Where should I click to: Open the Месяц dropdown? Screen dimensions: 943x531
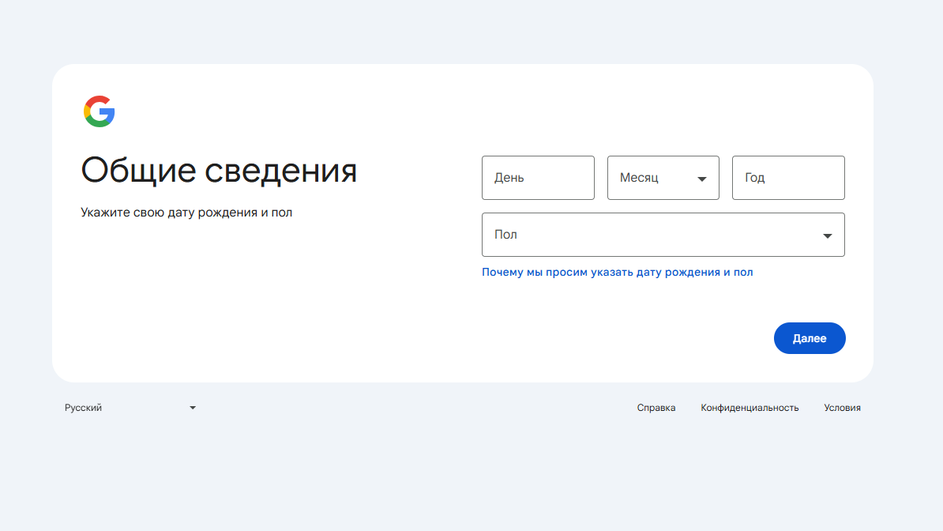click(x=663, y=178)
